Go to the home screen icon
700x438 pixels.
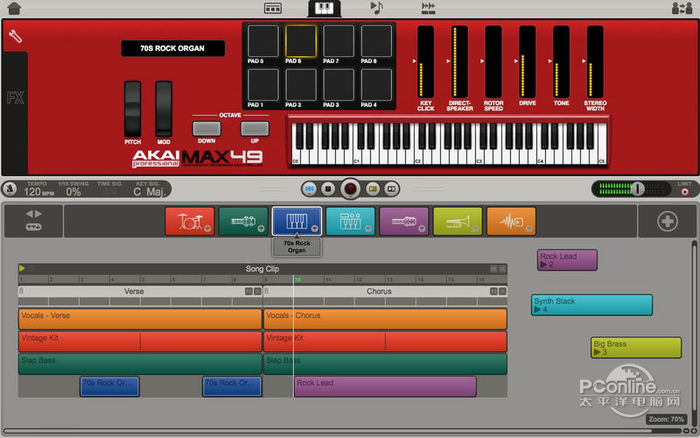[x=14, y=8]
